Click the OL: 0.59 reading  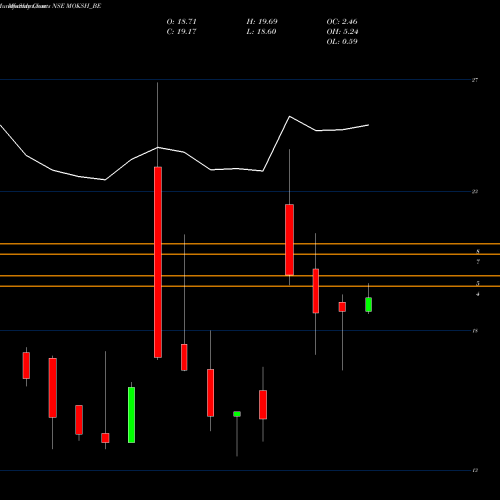[342, 42]
